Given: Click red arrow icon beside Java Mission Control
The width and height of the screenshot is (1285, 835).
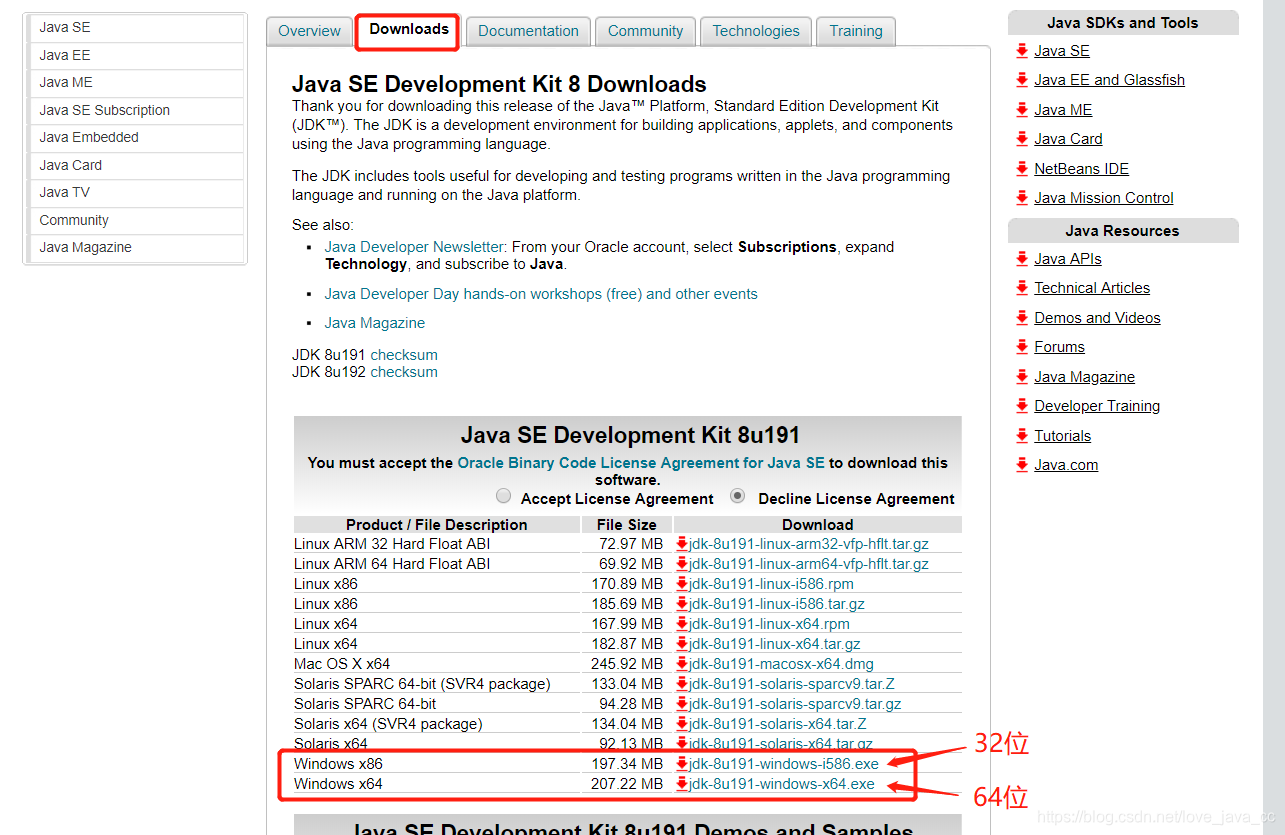Looking at the screenshot, I should 1021,197.
